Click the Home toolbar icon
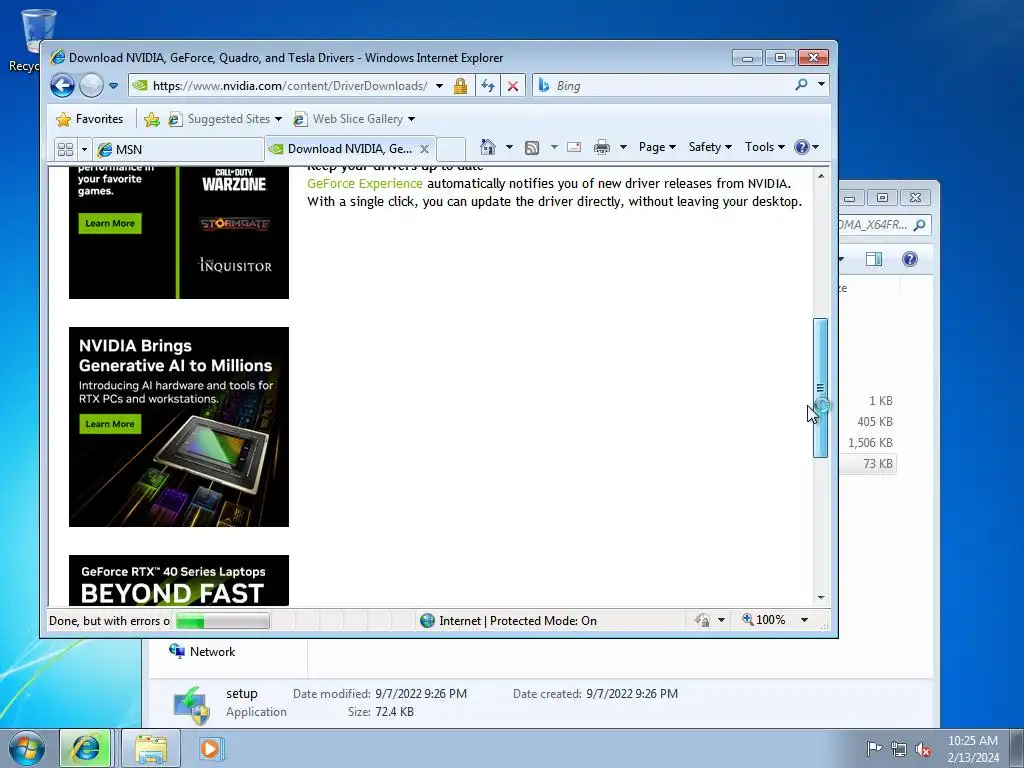Image resolution: width=1024 pixels, height=768 pixels. [x=488, y=147]
